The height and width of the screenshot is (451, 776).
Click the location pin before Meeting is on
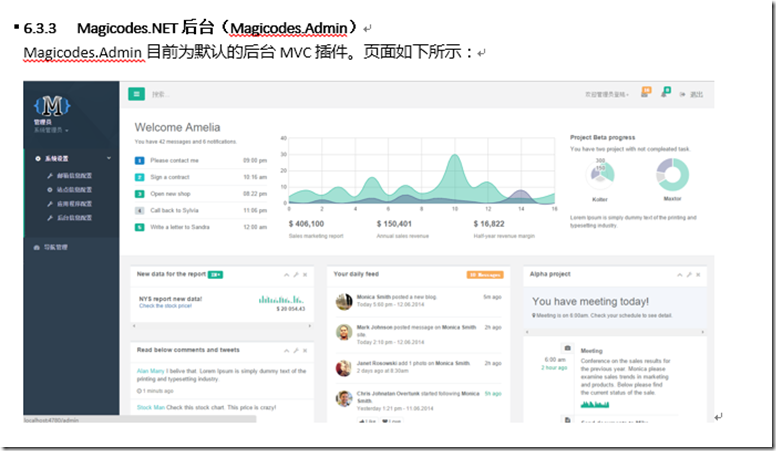(x=534, y=315)
